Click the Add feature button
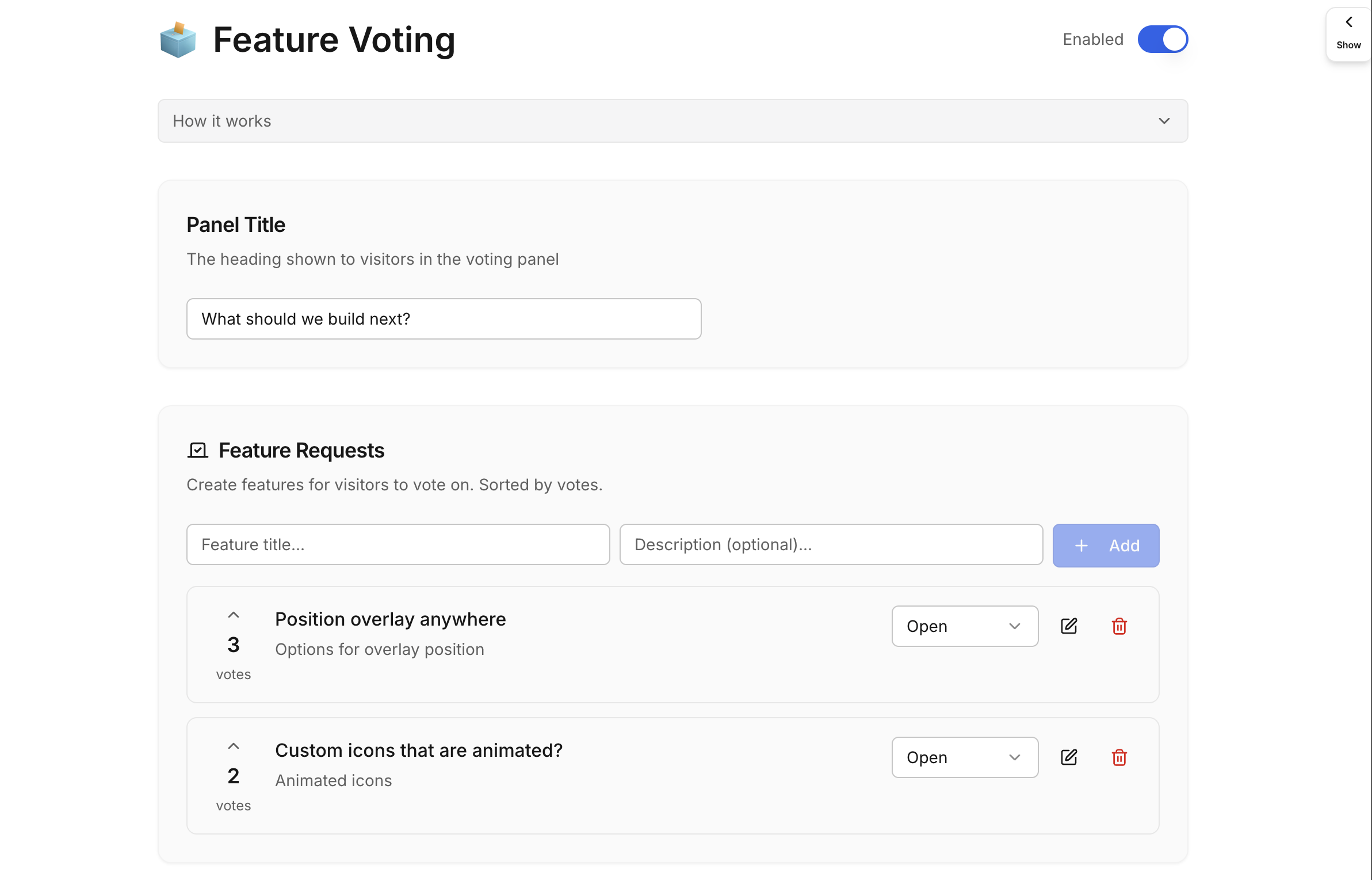 pyautogui.click(x=1106, y=546)
